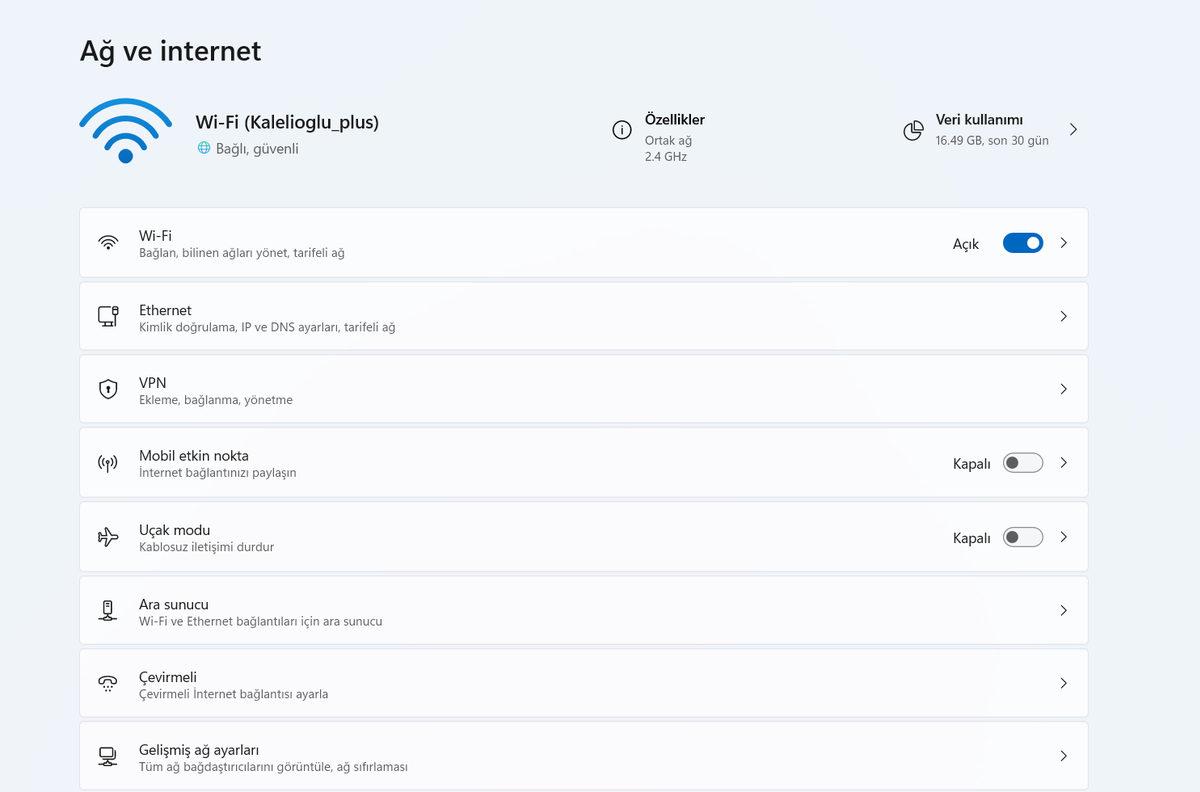Click the Ortak ağ 2.4 GHz info indicator
This screenshot has height=792, width=1200.
622,130
